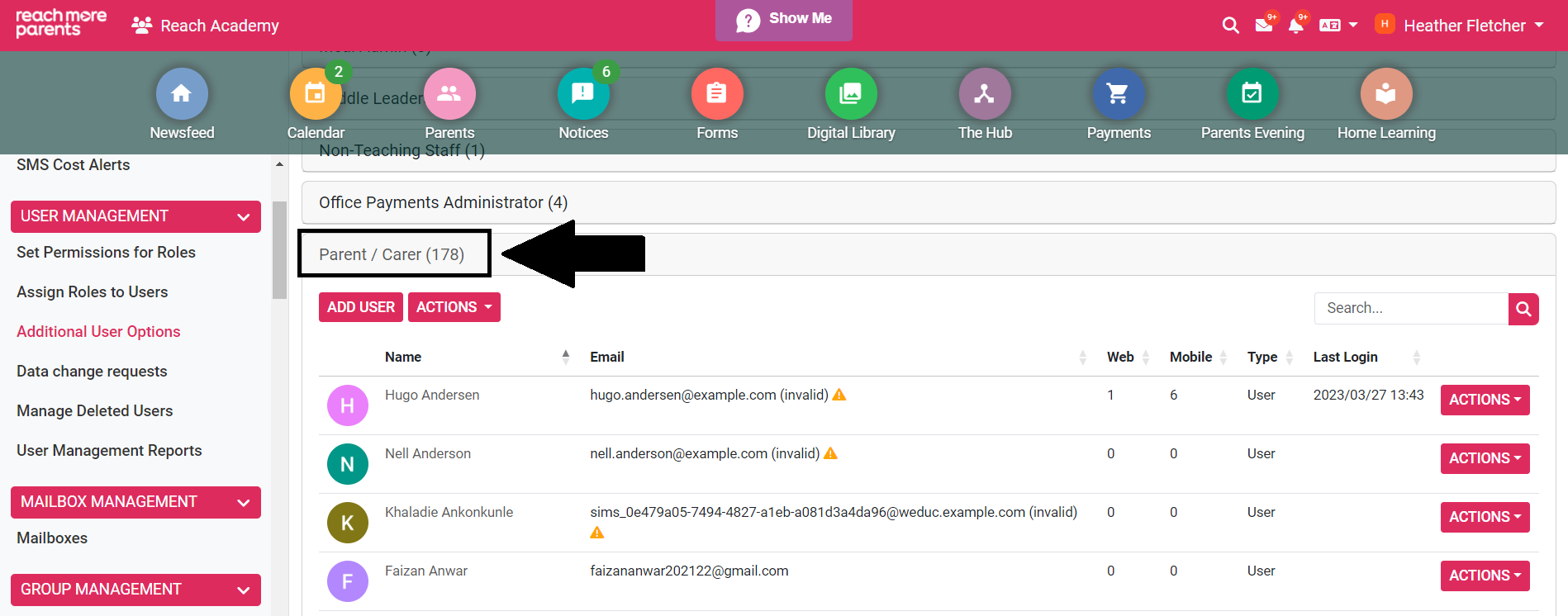The width and height of the screenshot is (1568, 616).
Task: Open the Newsfeed home icon
Action: point(182,94)
